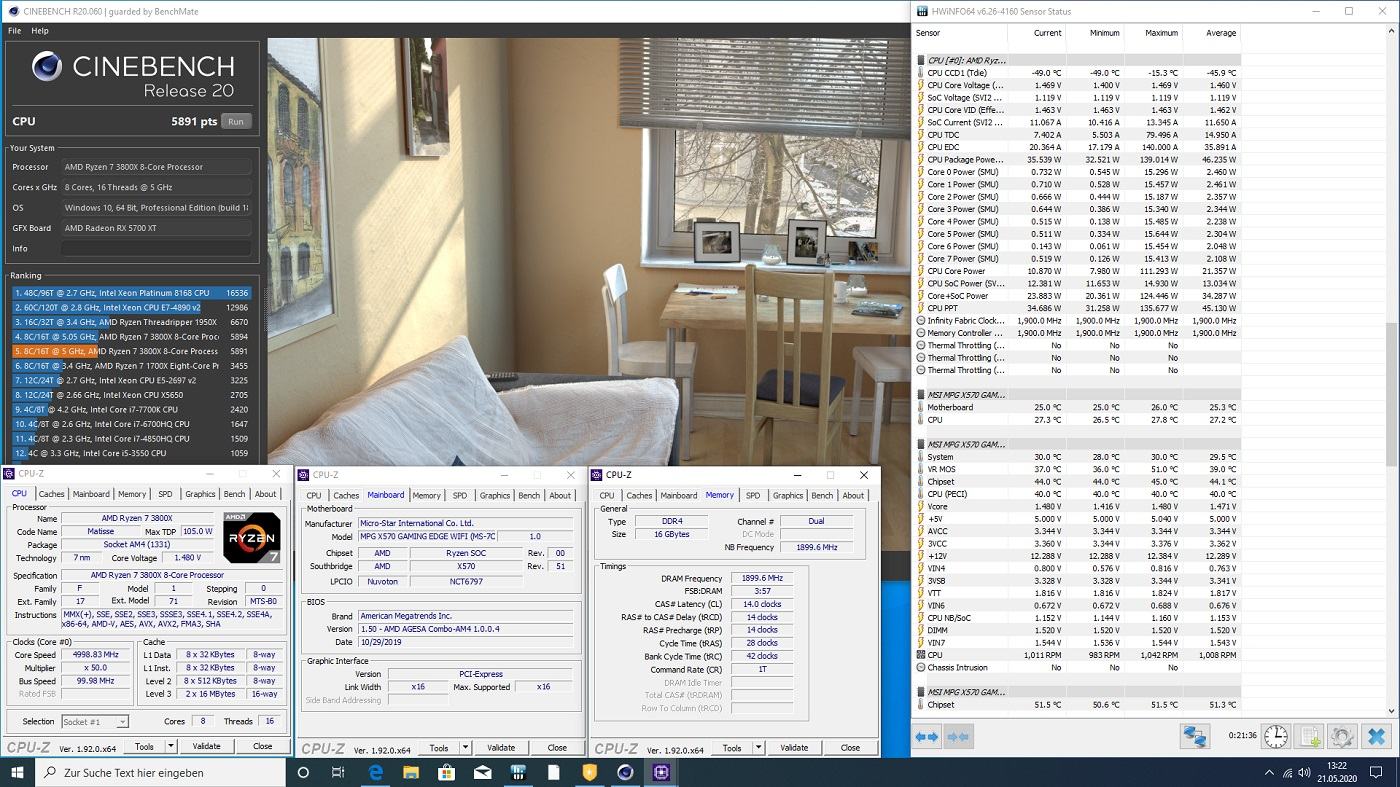Open Tools dropdown arrow in left CPU-Z window

tap(171, 746)
